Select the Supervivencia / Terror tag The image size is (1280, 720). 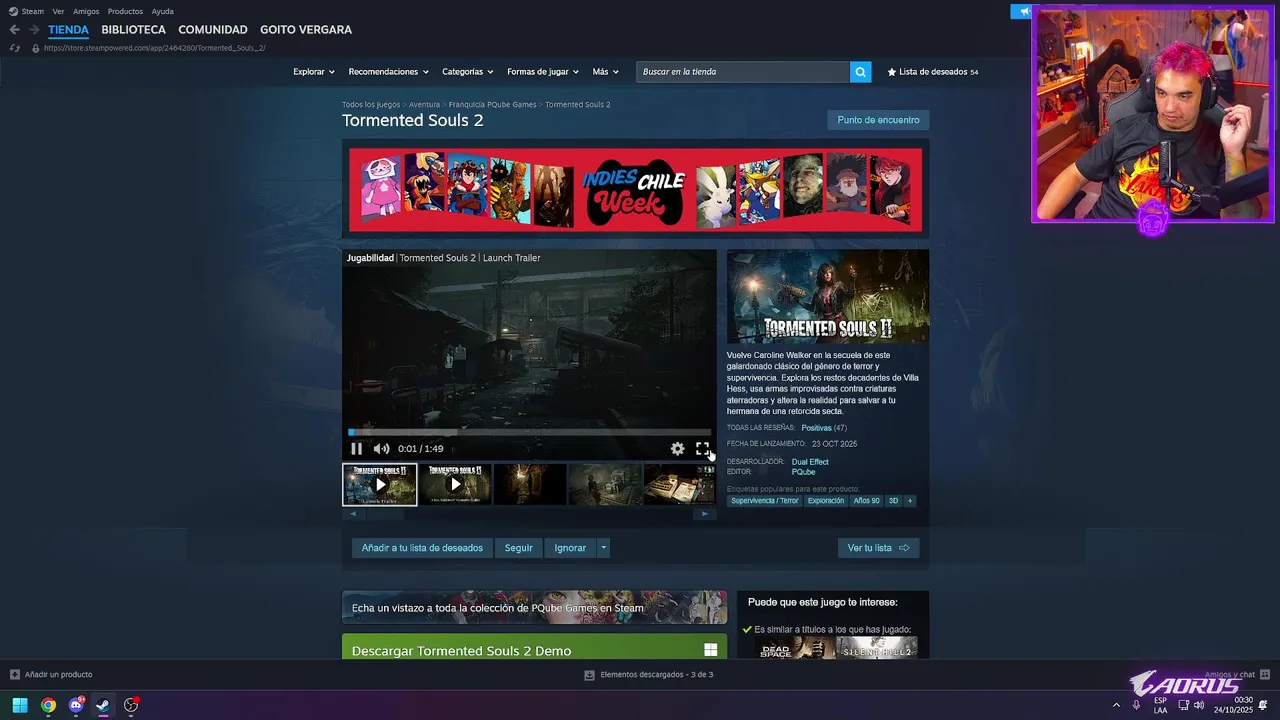pyautogui.click(x=765, y=501)
